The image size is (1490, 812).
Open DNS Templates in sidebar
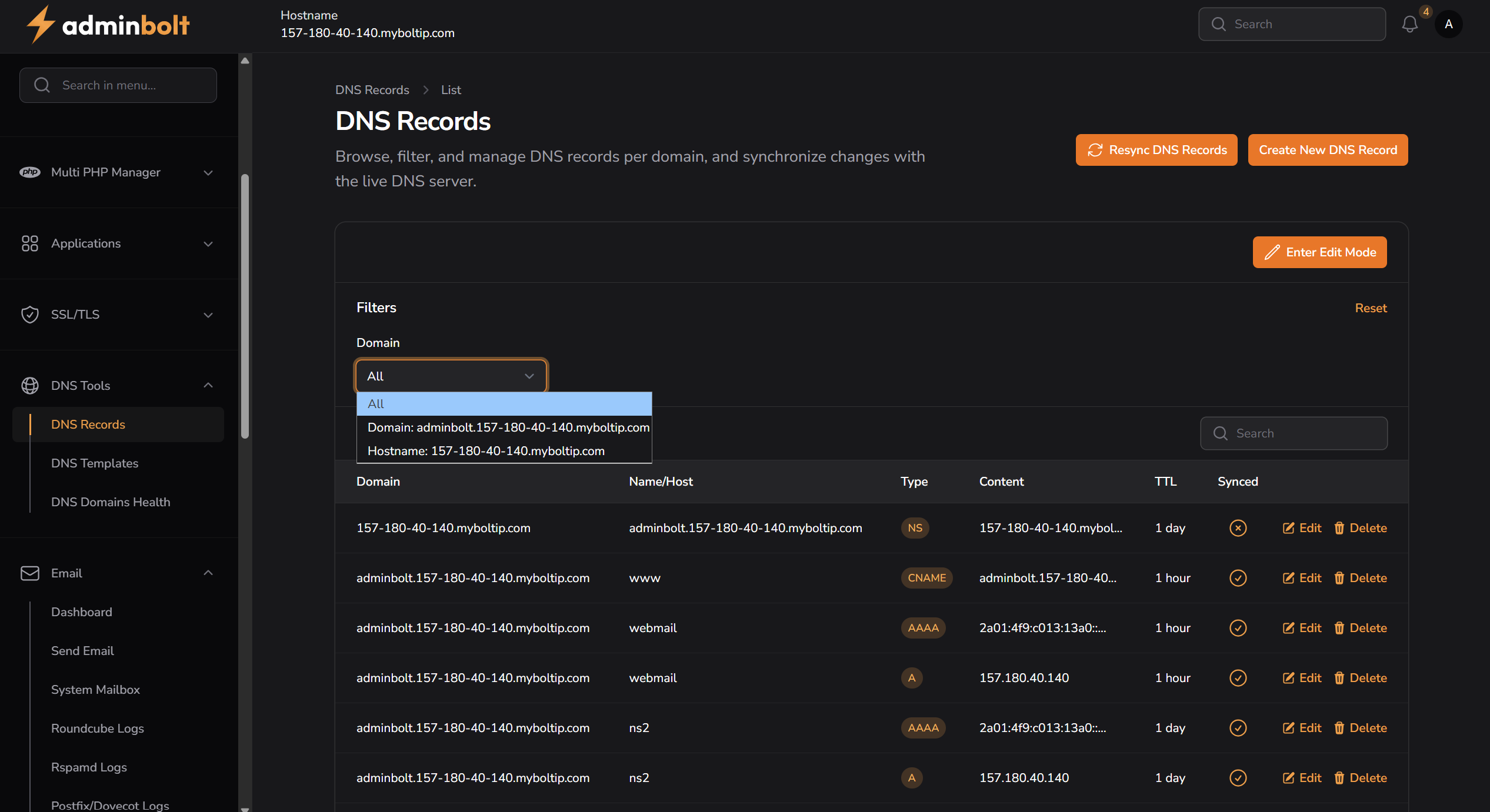click(95, 463)
